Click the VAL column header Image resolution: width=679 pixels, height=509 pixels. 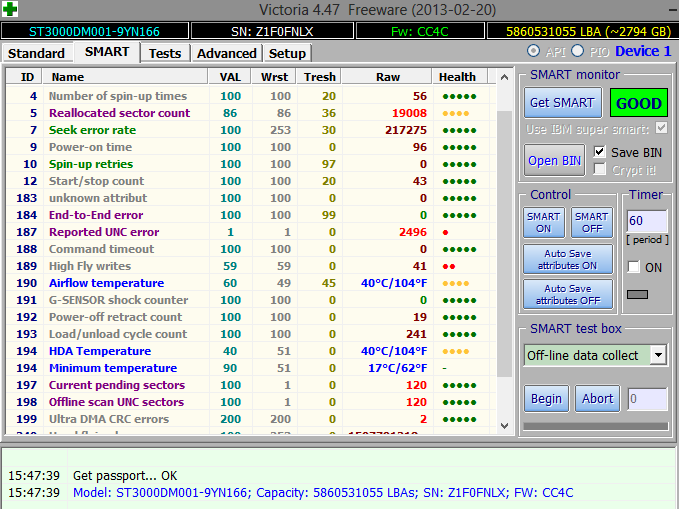(230, 77)
